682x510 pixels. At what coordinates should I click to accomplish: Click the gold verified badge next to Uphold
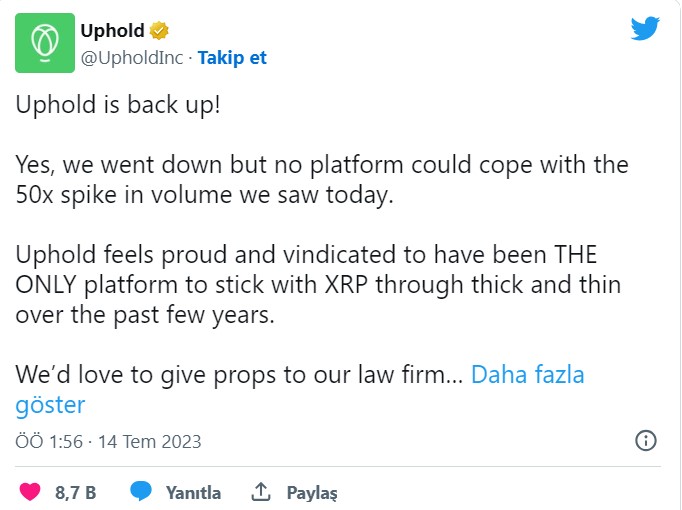coord(159,31)
